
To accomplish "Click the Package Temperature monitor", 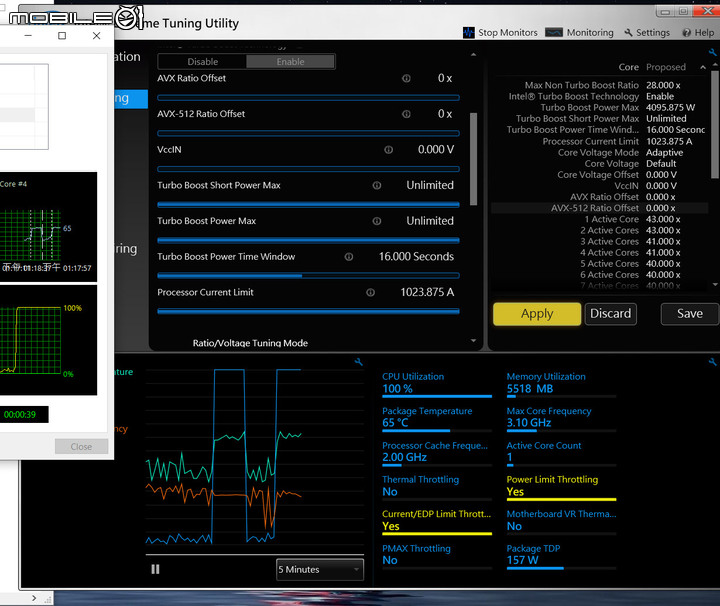I will click(437, 418).
